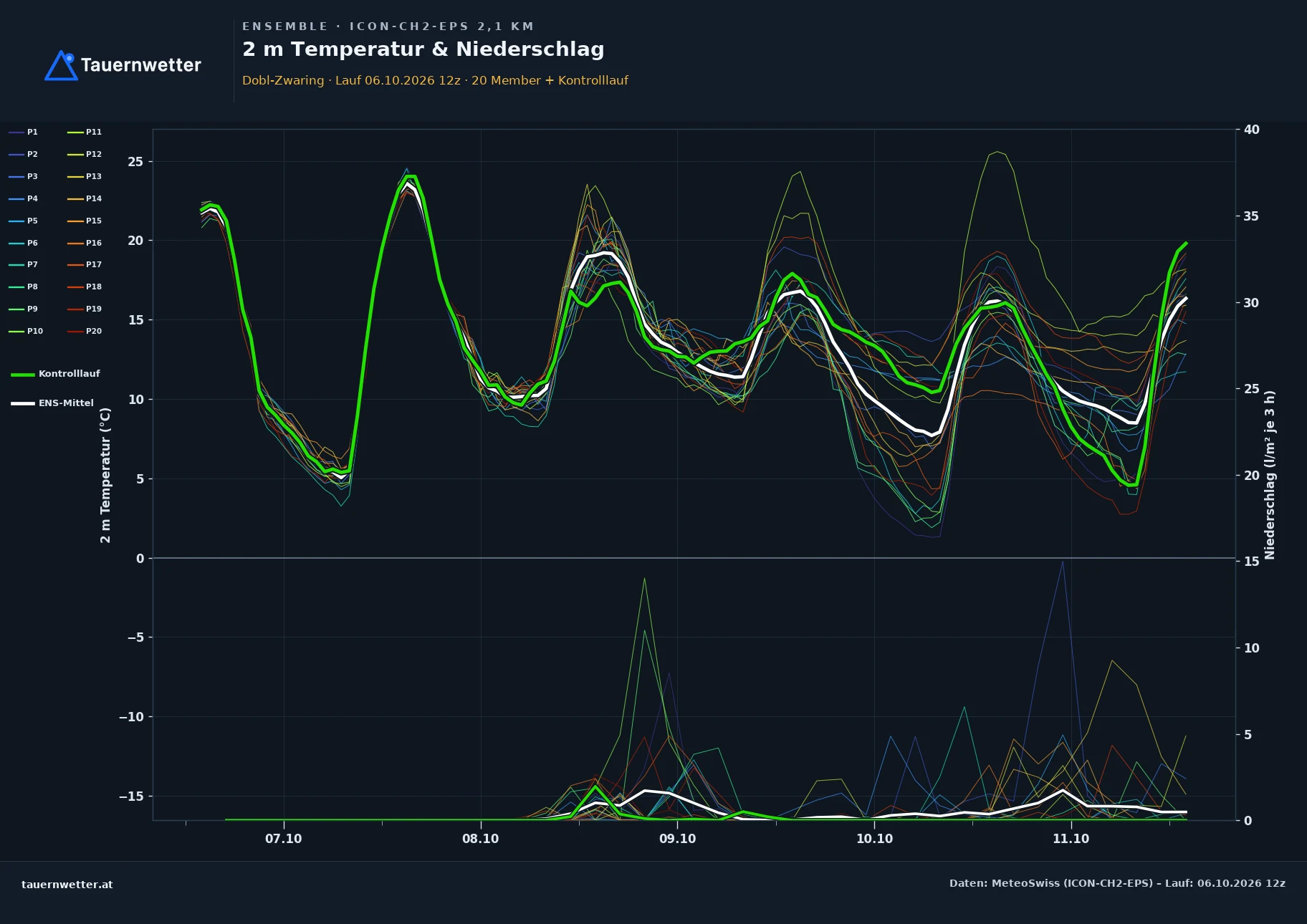Click the ENS-Mittel legend entry

click(52, 403)
